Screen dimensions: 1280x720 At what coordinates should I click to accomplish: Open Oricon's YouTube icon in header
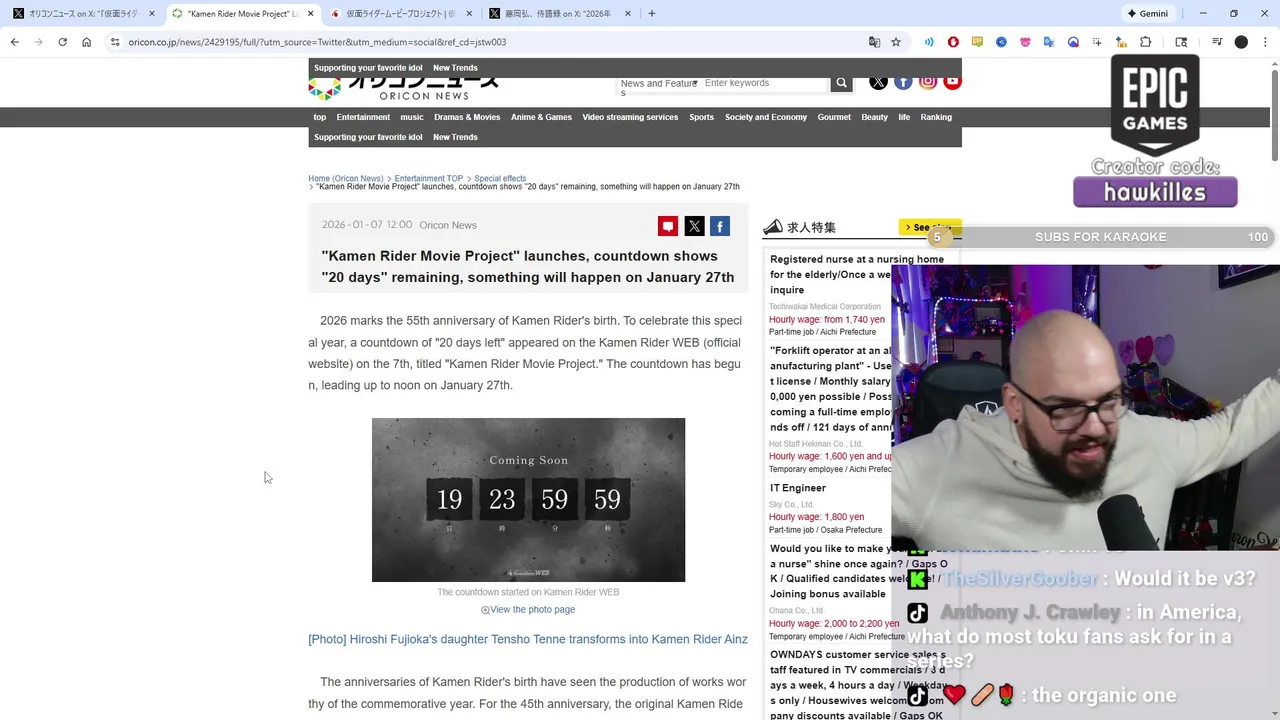tap(952, 82)
